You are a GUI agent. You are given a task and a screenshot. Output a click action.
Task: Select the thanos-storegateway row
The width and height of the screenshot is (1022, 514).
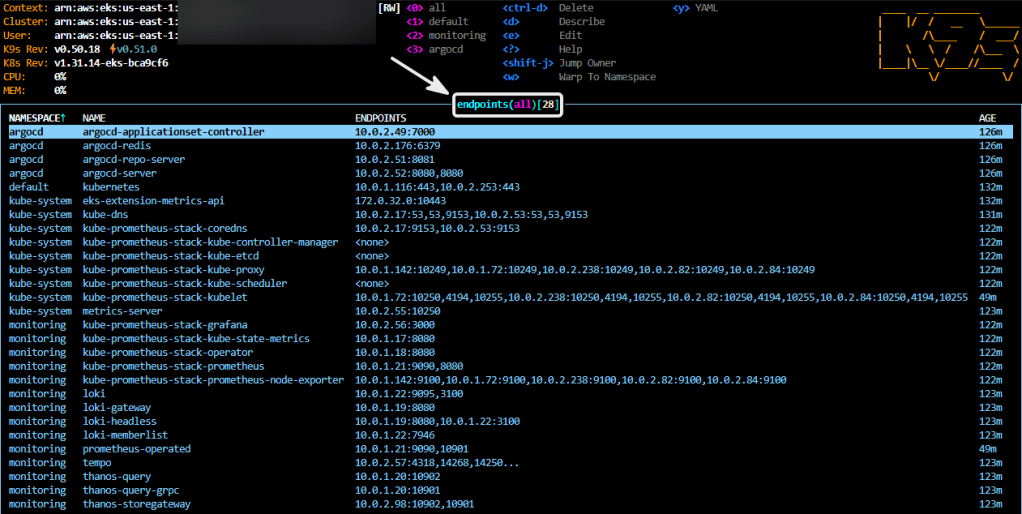pyautogui.click(x=510, y=504)
